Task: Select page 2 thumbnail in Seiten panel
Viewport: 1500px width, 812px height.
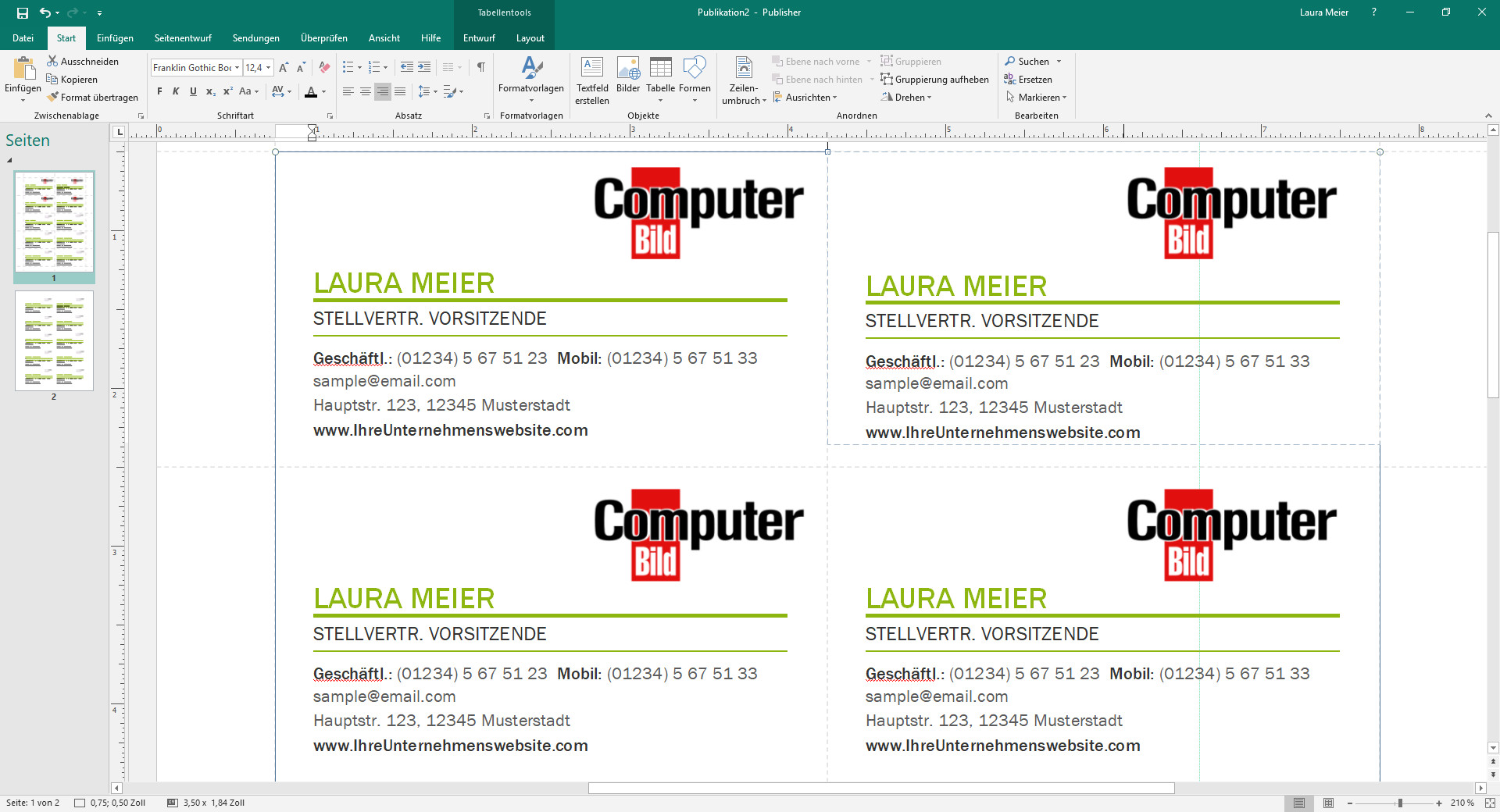Action: tap(54, 340)
